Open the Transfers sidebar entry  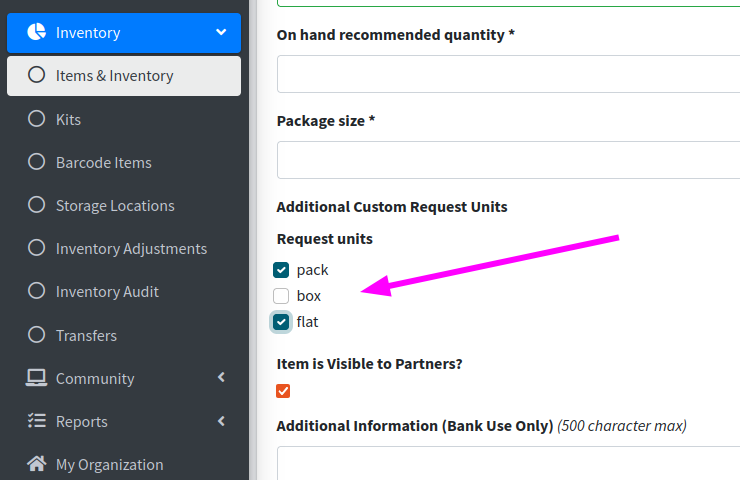click(124, 335)
